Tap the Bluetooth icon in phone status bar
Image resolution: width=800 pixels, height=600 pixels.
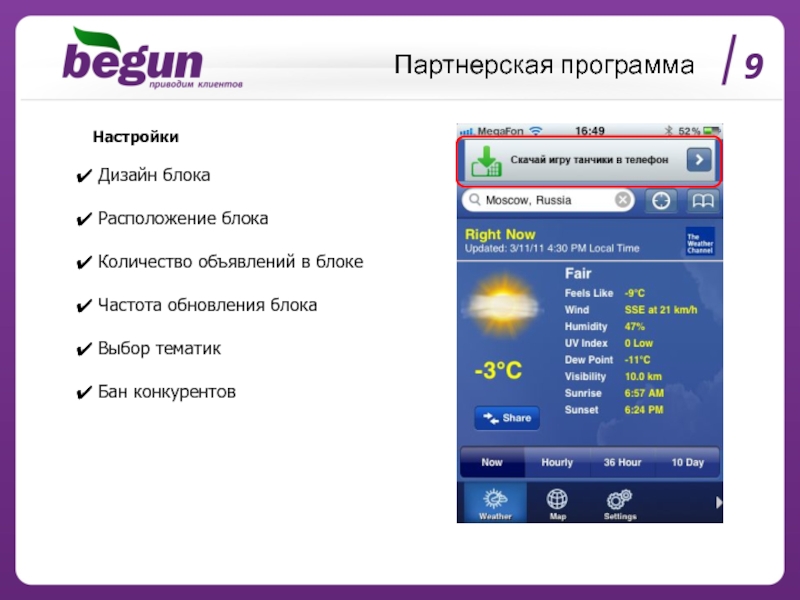668,131
